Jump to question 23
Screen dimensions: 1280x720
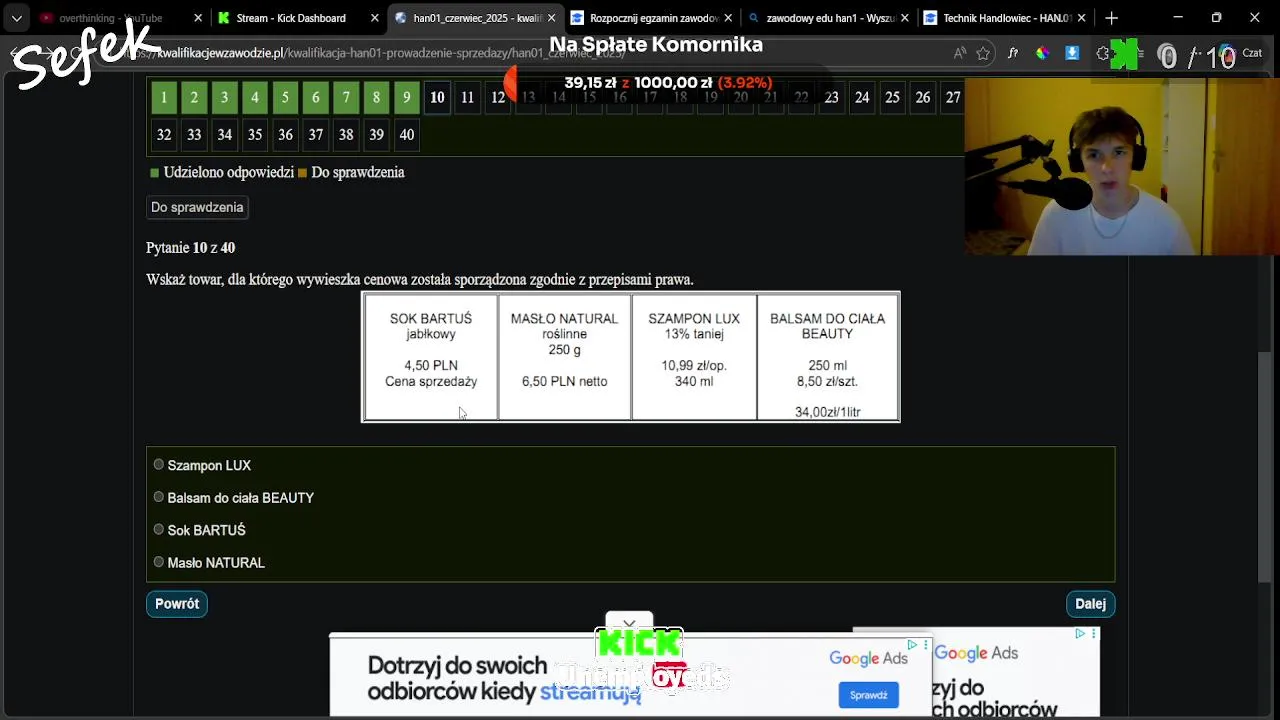pos(831,97)
